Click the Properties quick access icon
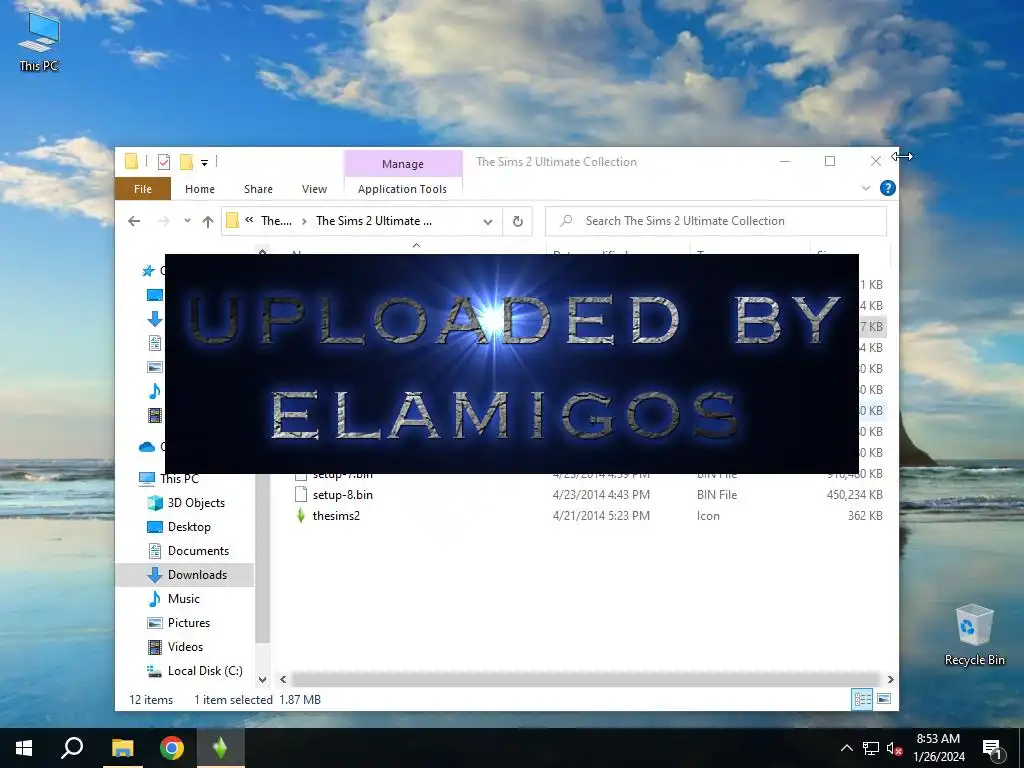 [164, 161]
